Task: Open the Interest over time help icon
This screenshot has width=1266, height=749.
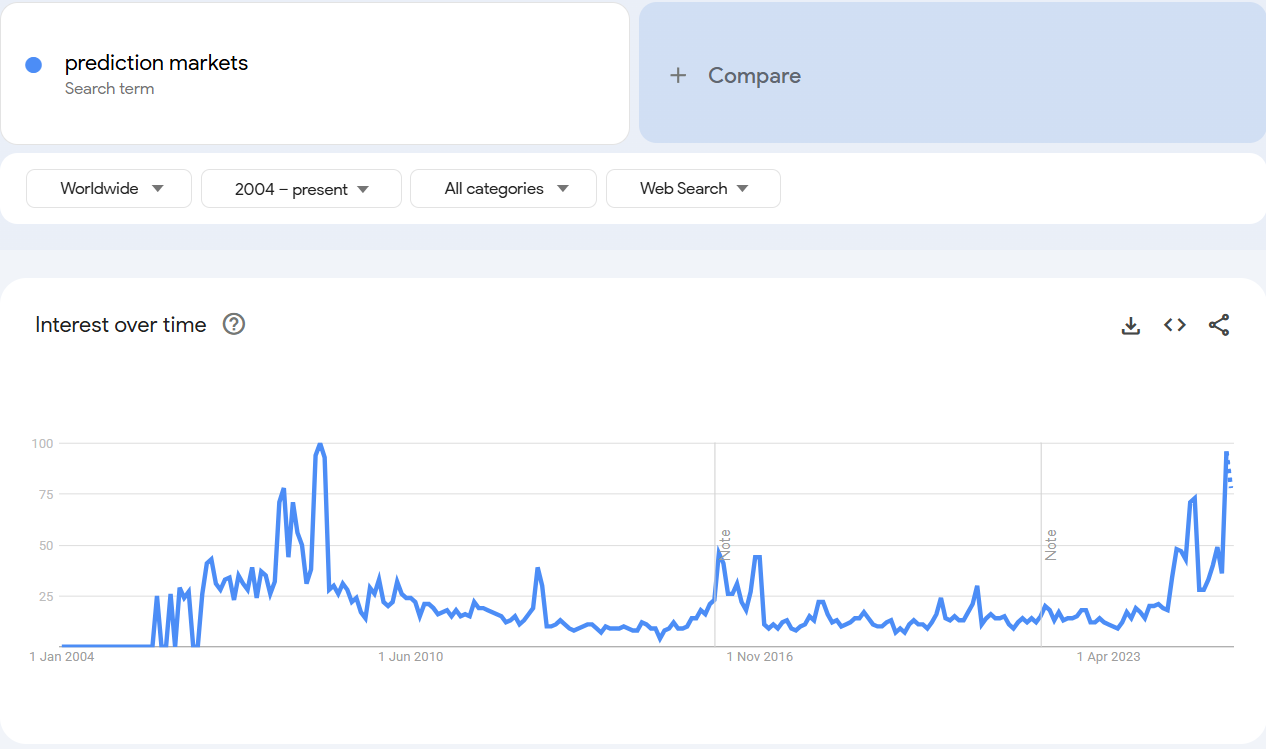Action: pyautogui.click(x=234, y=324)
